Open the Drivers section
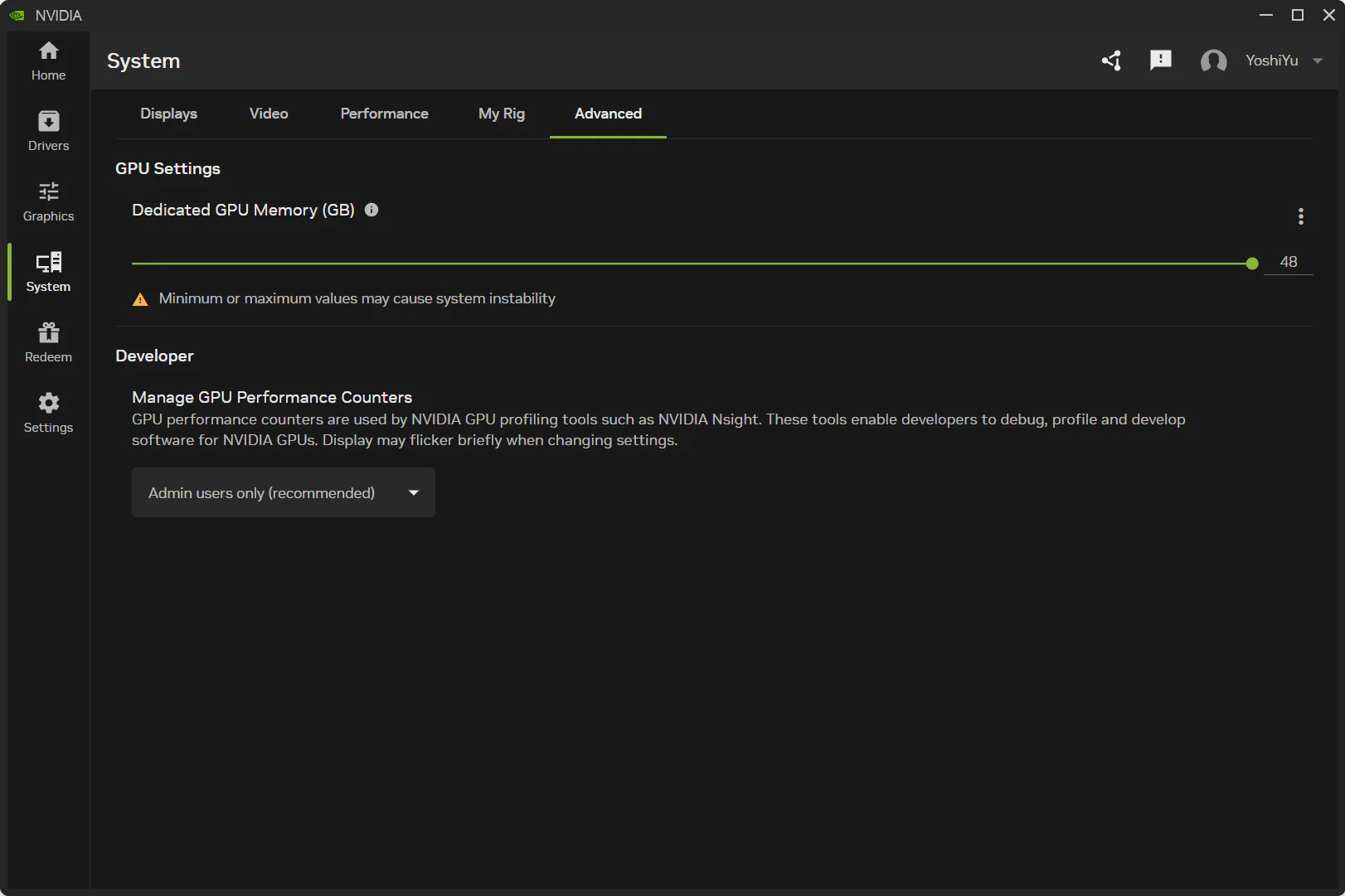Screen dimensions: 1345x896 tap(48, 132)
